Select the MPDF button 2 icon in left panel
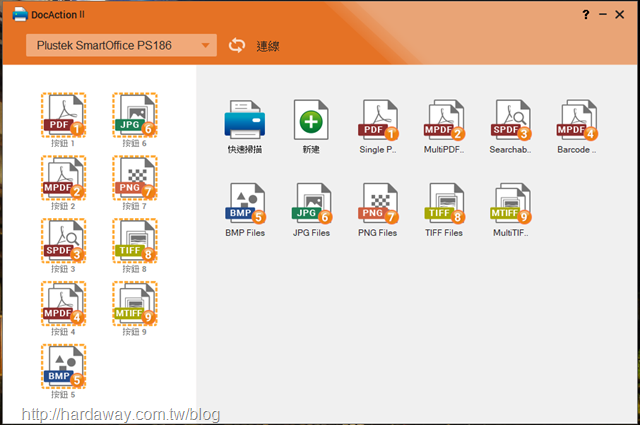 click(63, 178)
